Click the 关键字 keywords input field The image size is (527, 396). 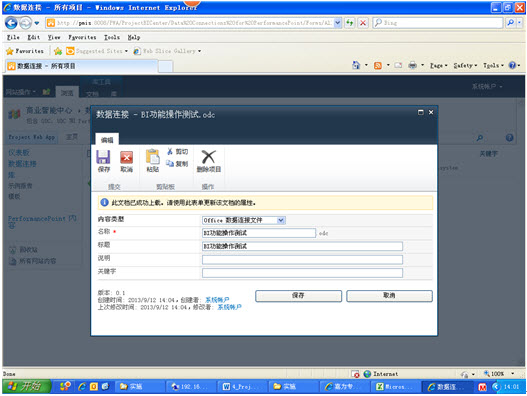tap(302, 273)
